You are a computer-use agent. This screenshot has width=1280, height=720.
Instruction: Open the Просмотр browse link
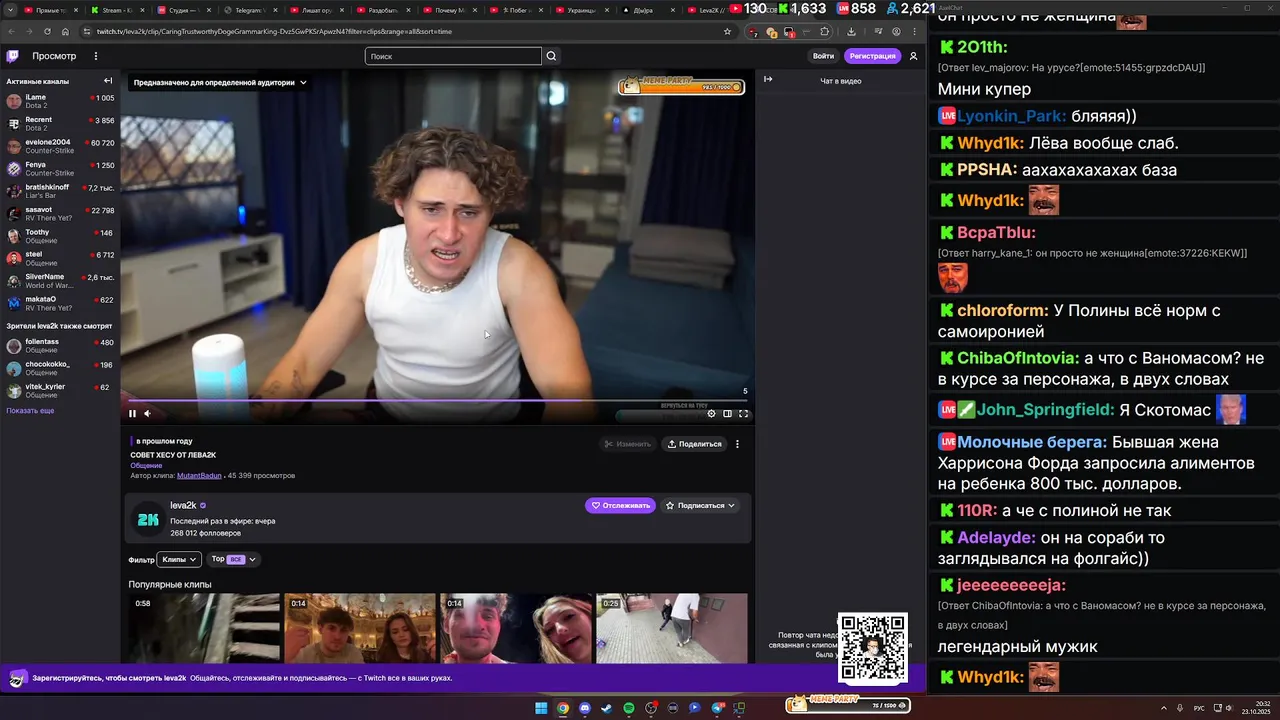click(x=53, y=56)
